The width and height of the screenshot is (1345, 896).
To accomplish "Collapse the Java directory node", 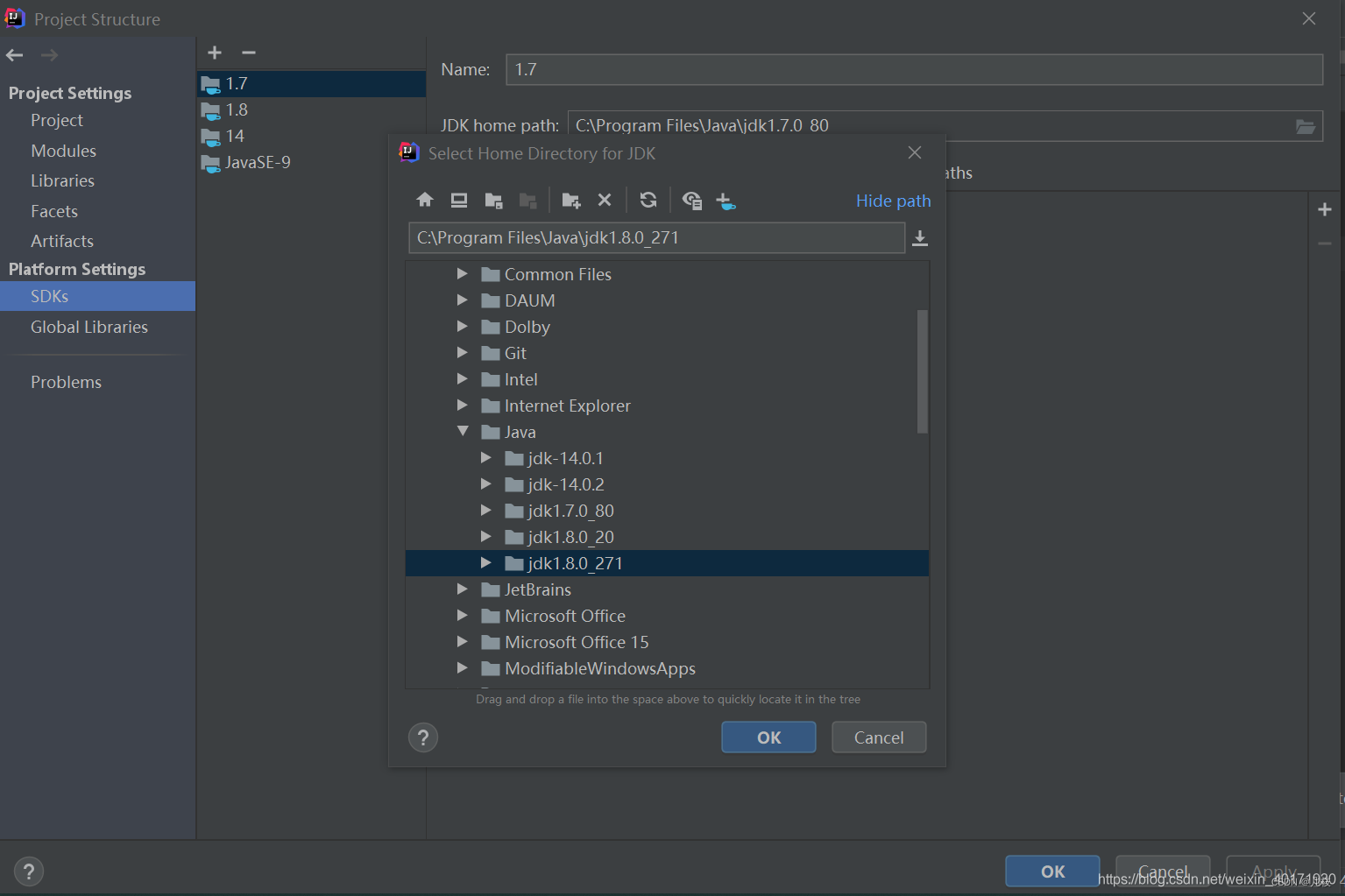I will [x=463, y=431].
